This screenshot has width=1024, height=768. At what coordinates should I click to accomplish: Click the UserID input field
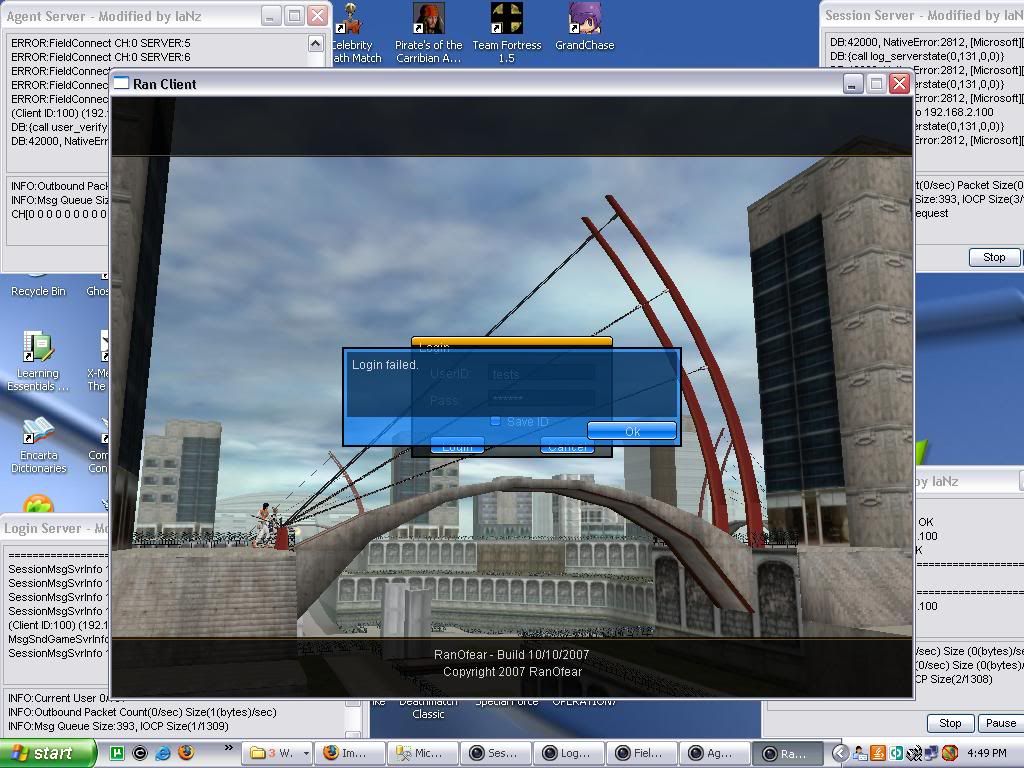541,374
